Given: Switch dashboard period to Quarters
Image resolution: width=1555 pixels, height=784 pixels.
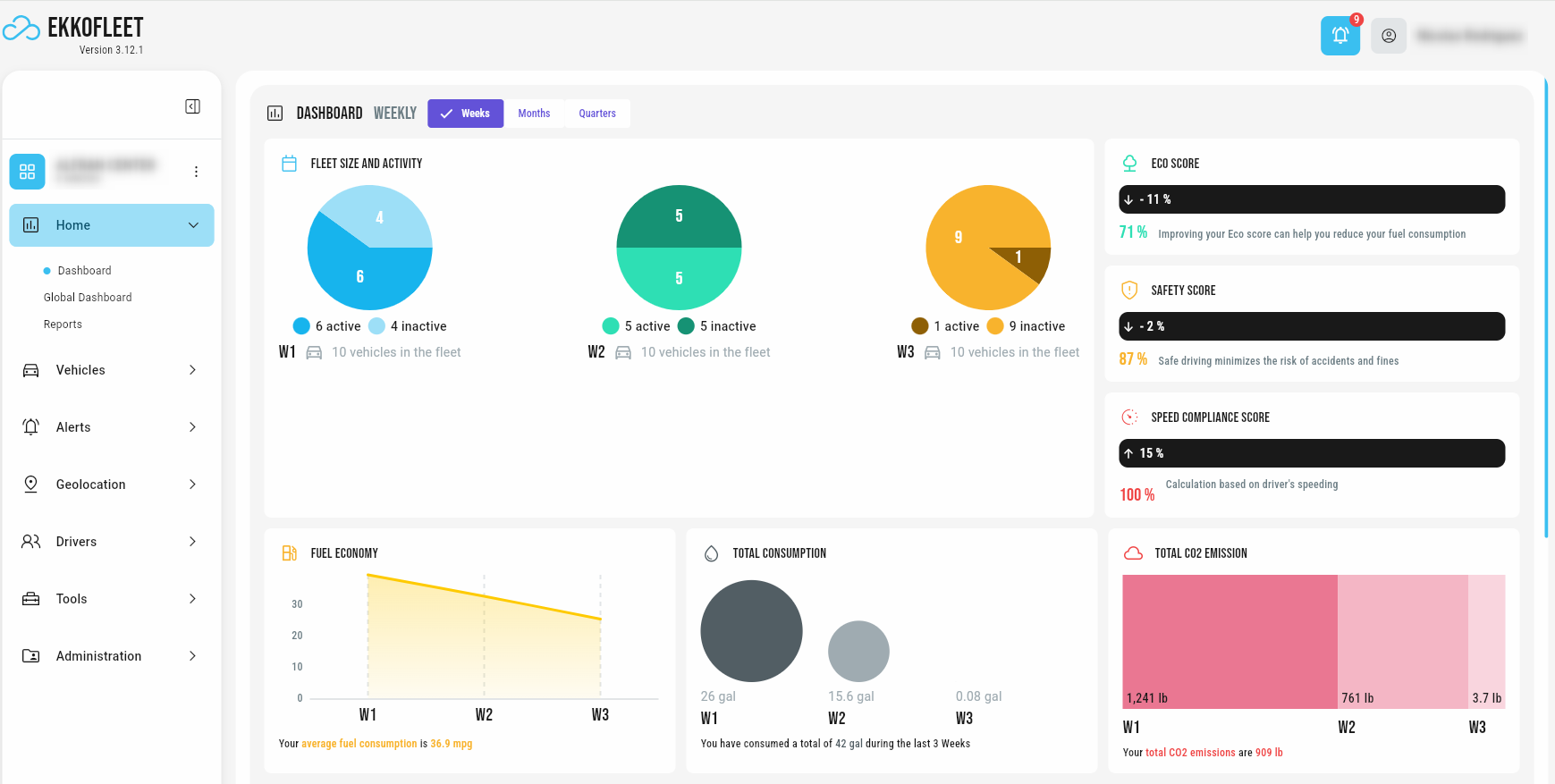Looking at the screenshot, I should click(x=596, y=114).
